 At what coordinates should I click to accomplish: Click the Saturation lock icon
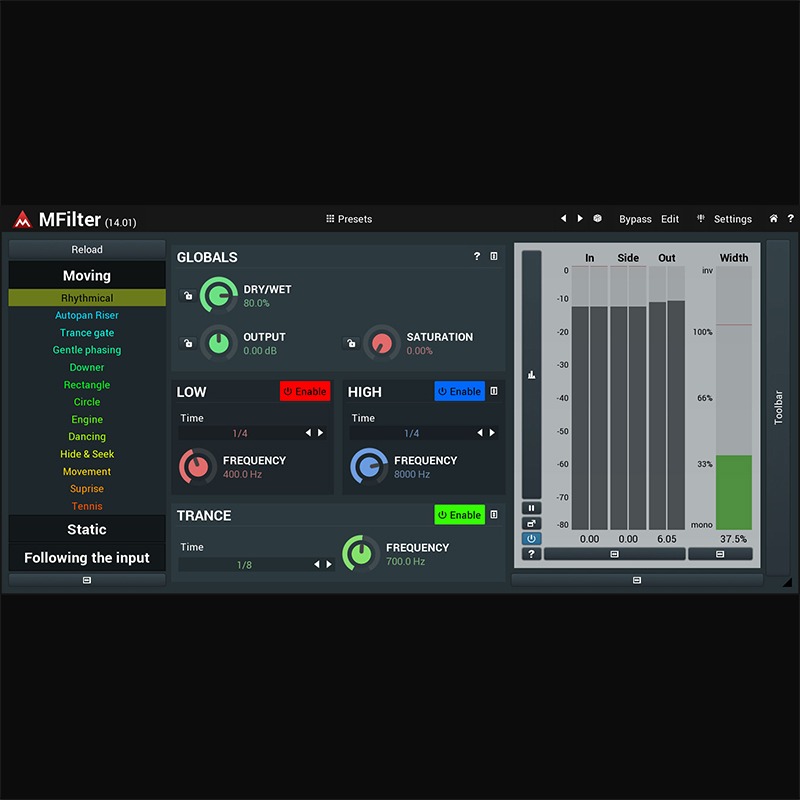[351, 343]
